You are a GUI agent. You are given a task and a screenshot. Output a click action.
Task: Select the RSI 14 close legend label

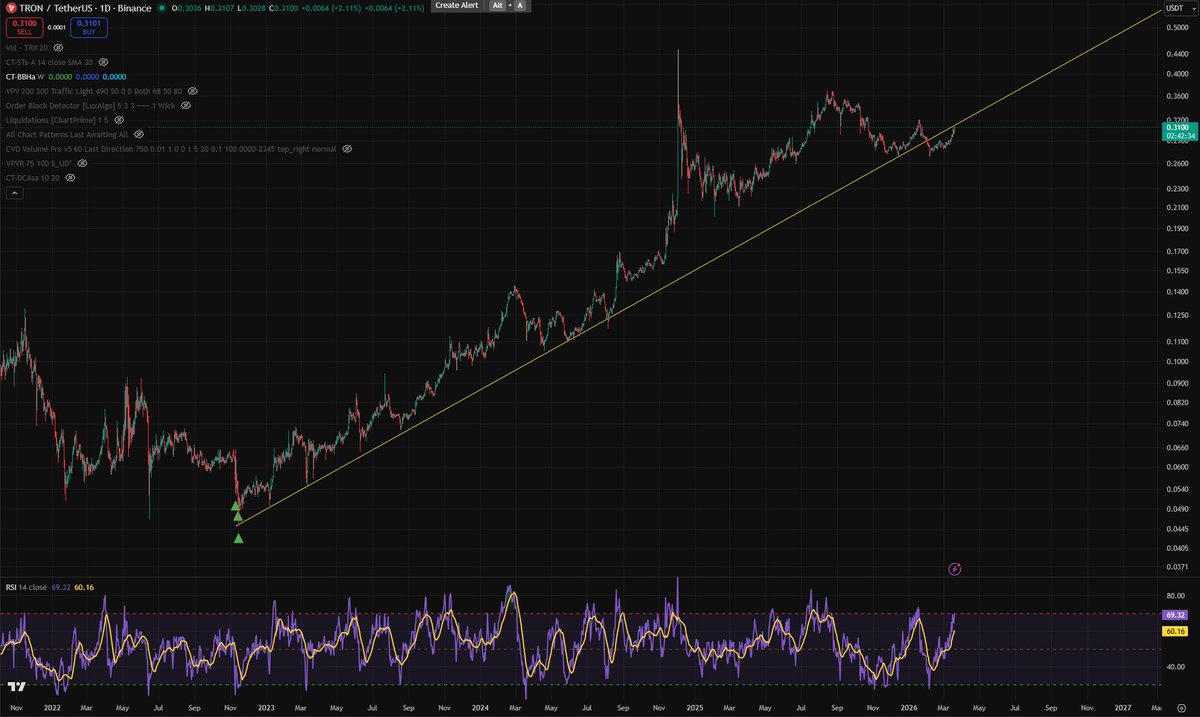[25, 587]
